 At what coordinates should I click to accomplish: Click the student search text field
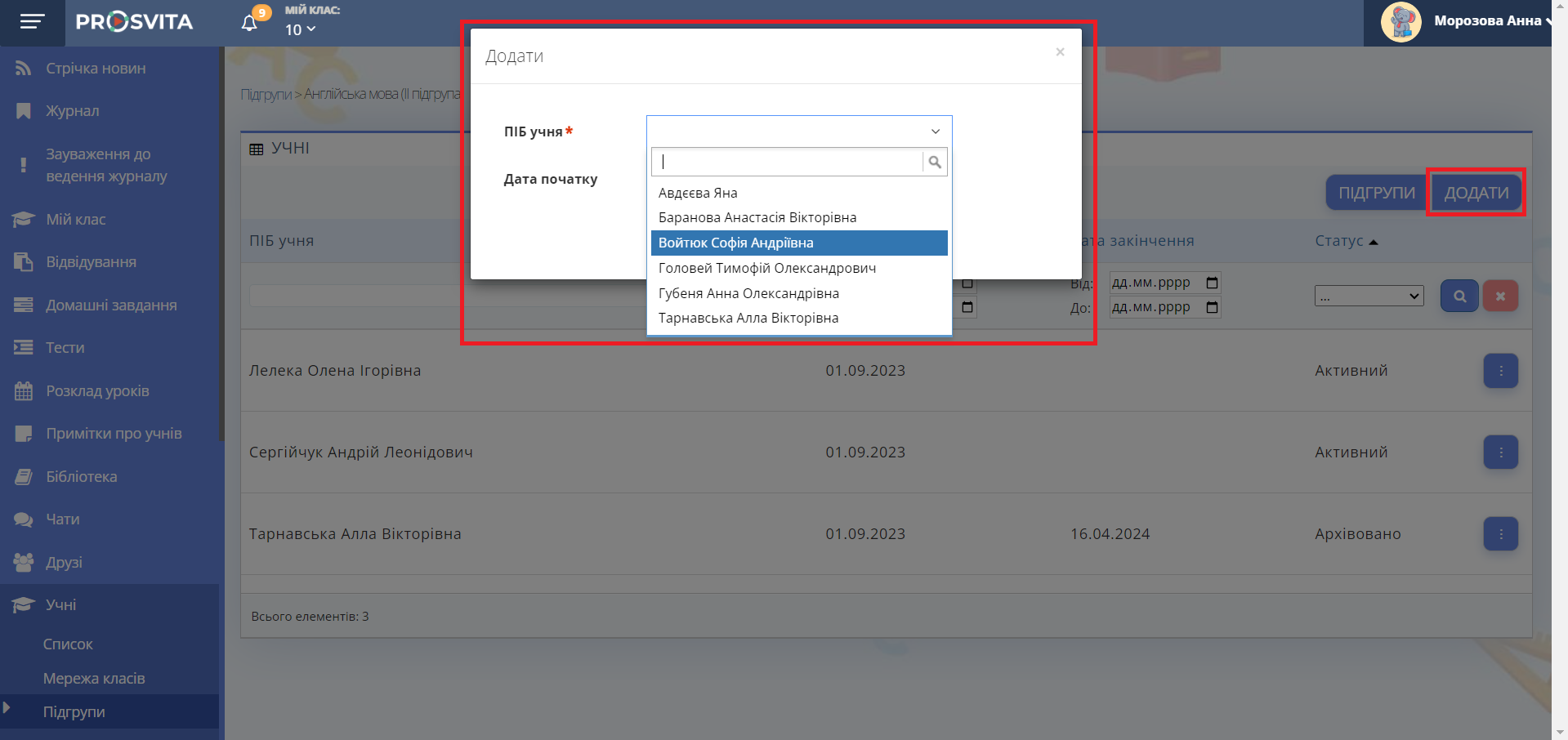[788, 163]
